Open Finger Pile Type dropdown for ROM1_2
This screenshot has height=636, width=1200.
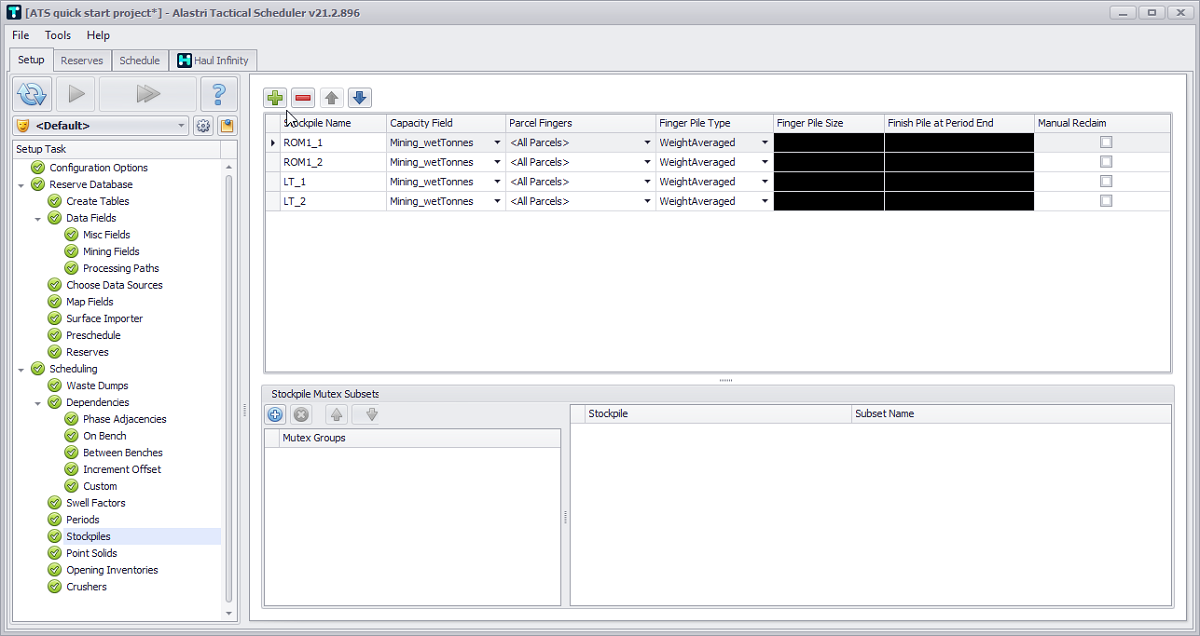[765, 162]
